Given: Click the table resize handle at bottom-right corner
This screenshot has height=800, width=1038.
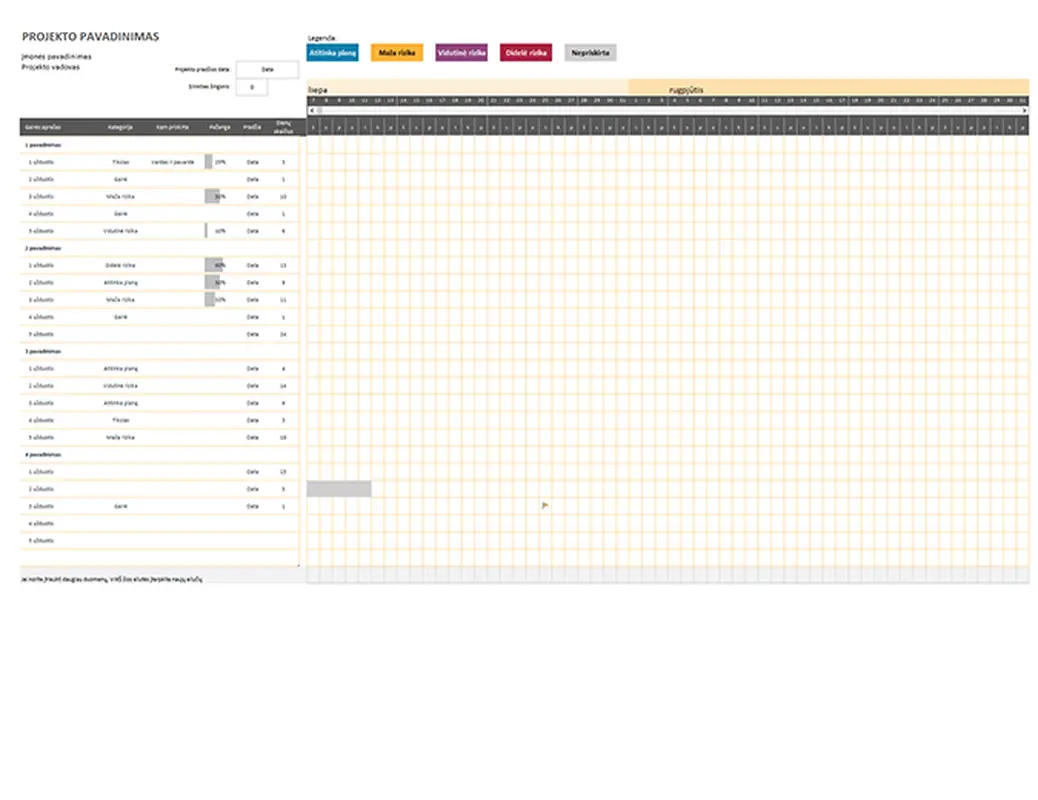Looking at the screenshot, I should click(298, 566).
